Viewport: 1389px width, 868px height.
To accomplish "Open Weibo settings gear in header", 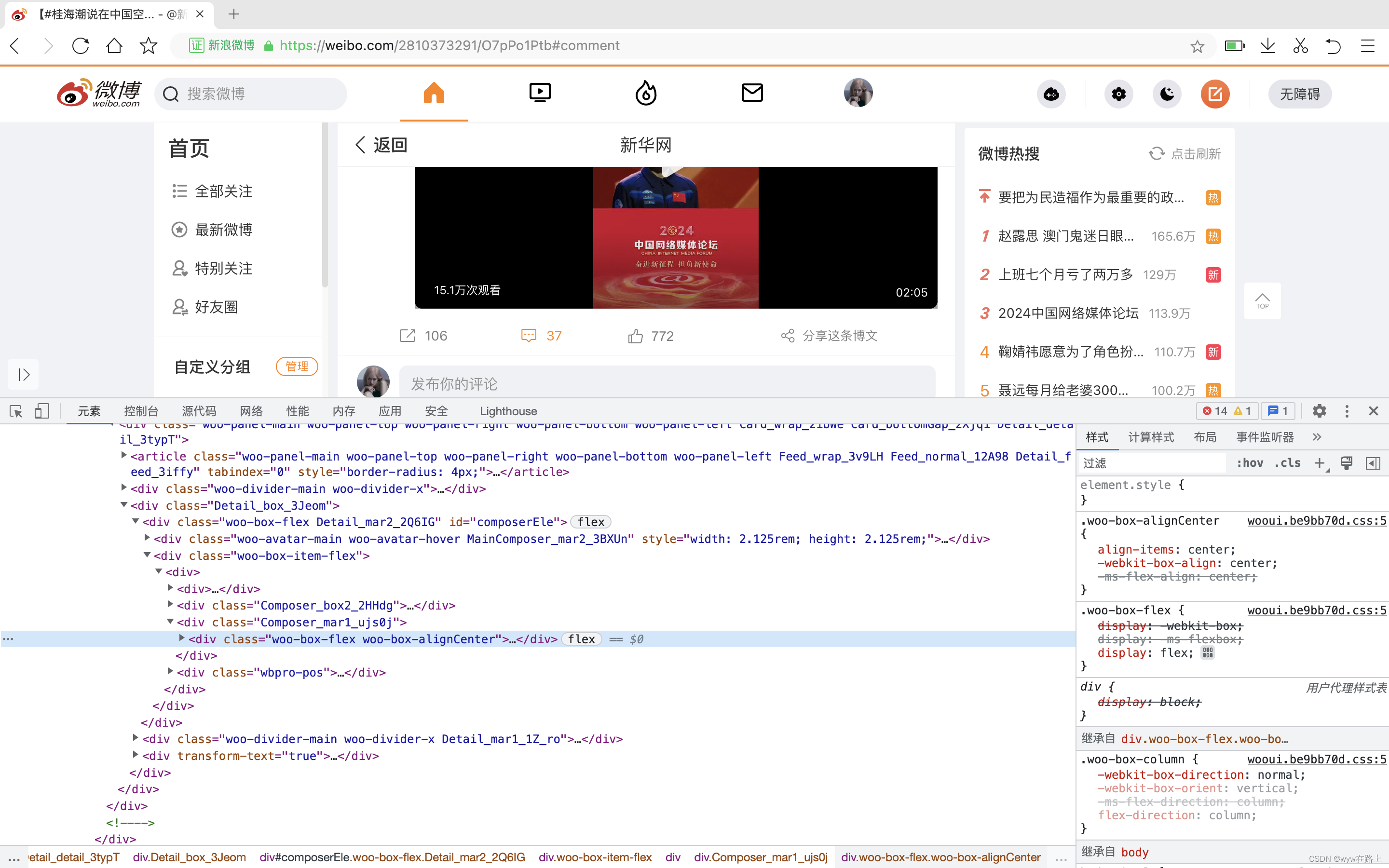I will (x=1118, y=94).
